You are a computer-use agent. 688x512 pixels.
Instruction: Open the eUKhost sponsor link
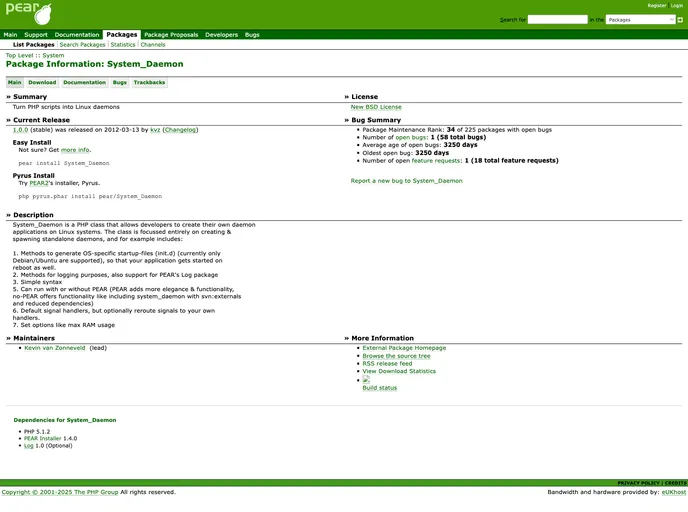674,492
